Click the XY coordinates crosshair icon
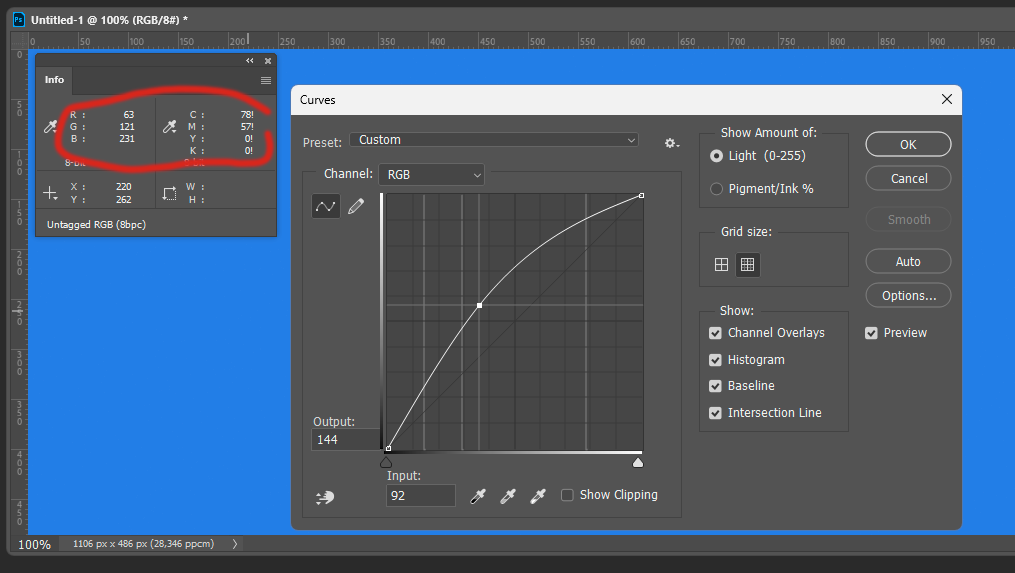This screenshot has width=1015, height=573. [x=50, y=193]
